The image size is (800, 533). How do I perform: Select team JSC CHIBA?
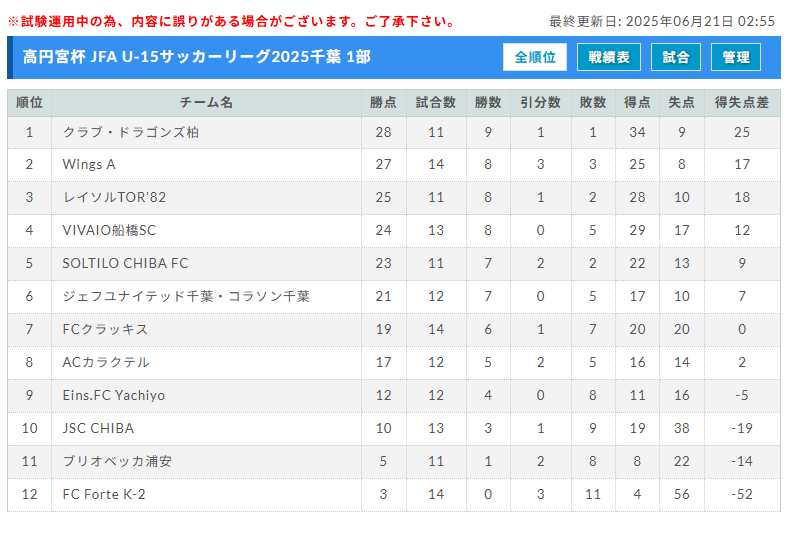click(98, 428)
